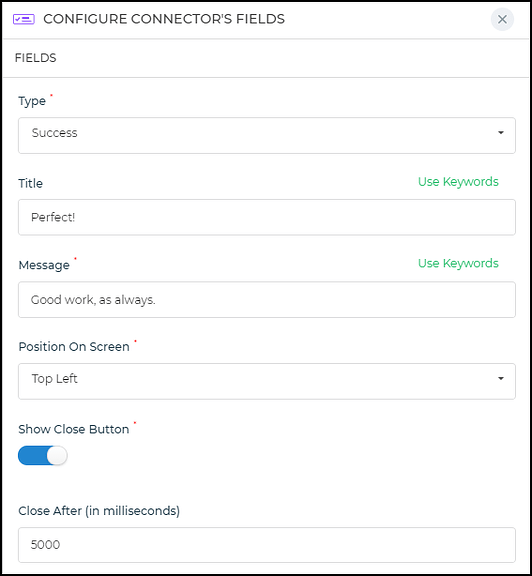The height and width of the screenshot is (576, 532).
Task: Focus the Title input containing Perfect!
Action: 267,217
